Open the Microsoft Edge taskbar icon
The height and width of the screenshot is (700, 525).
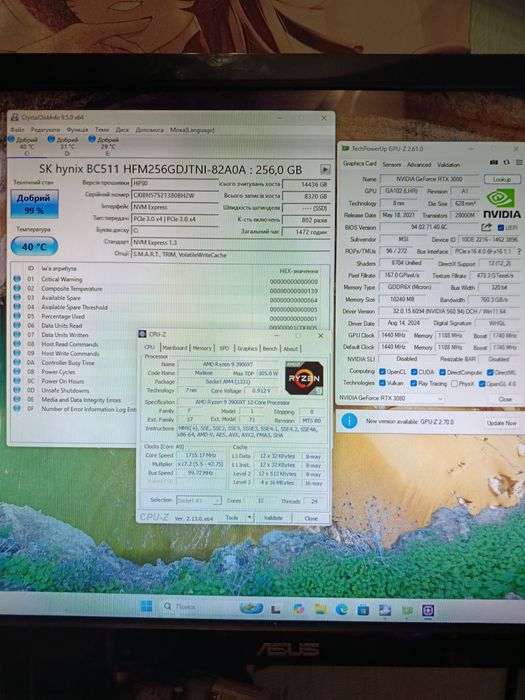342,609
